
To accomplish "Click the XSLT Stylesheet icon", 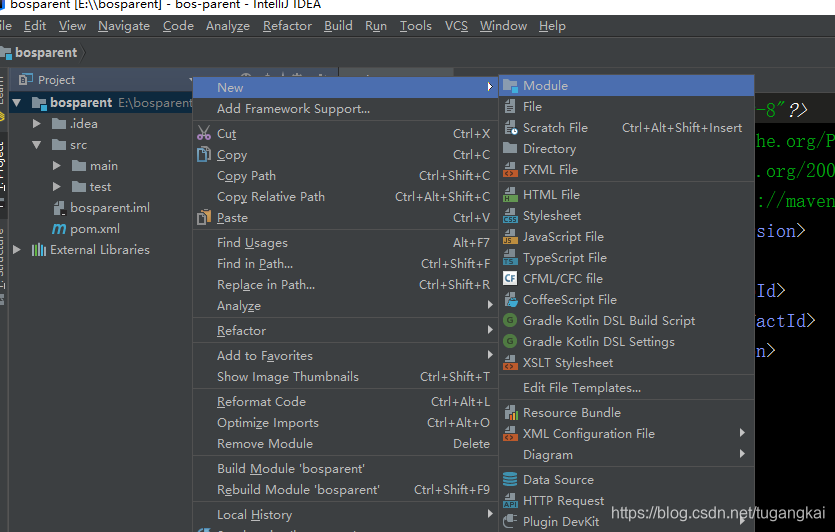I will point(510,363).
